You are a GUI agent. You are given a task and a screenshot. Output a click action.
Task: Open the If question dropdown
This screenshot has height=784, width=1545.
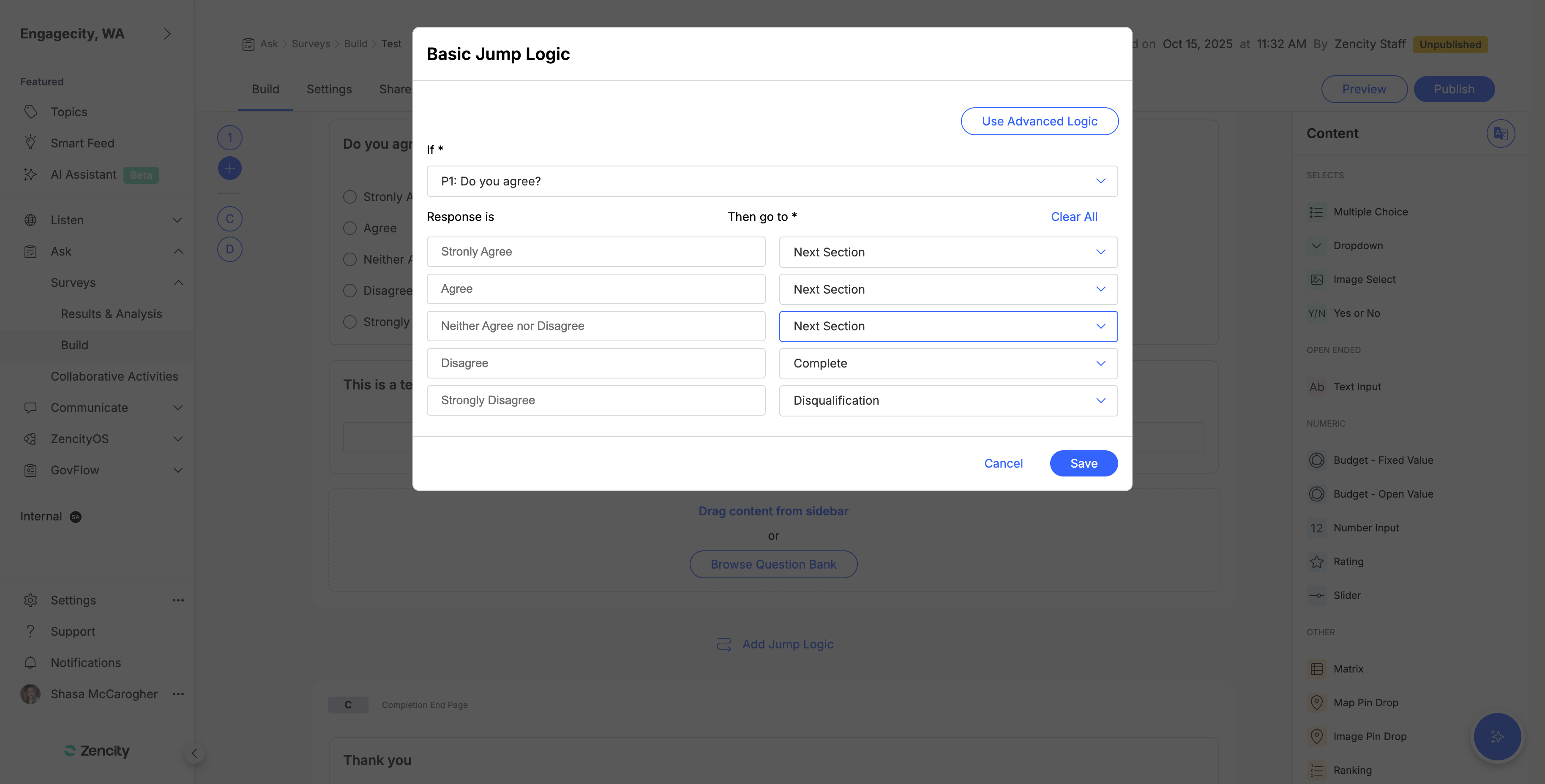(x=772, y=181)
